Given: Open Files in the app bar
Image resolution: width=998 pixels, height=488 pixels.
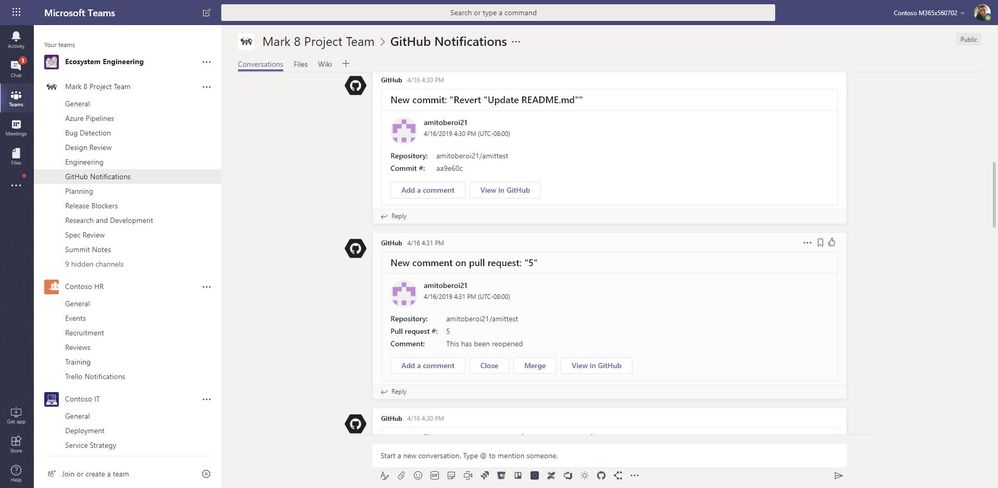Looking at the screenshot, I should tap(16, 157).
